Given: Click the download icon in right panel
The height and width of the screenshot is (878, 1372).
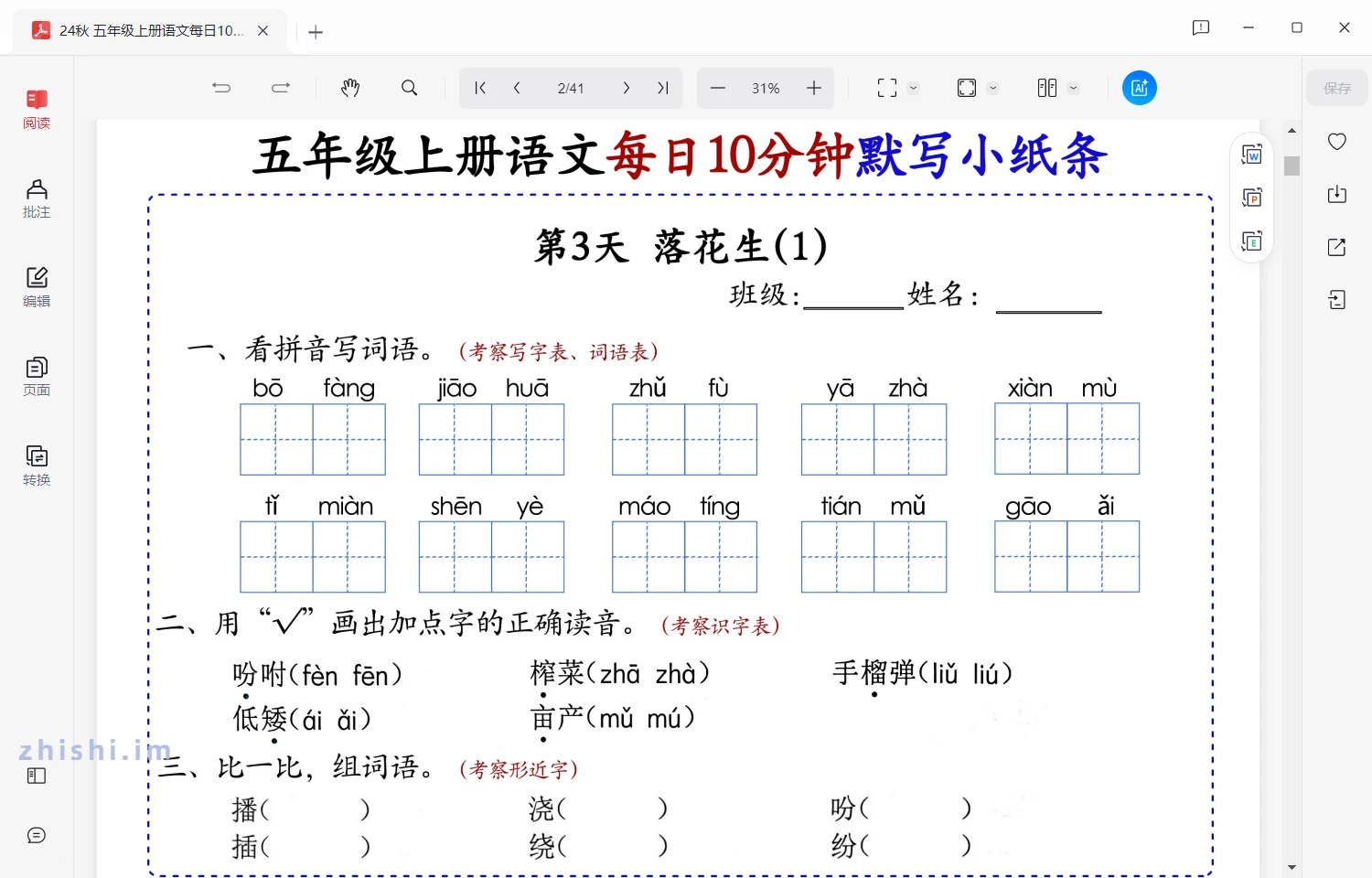Looking at the screenshot, I should (1337, 194).
